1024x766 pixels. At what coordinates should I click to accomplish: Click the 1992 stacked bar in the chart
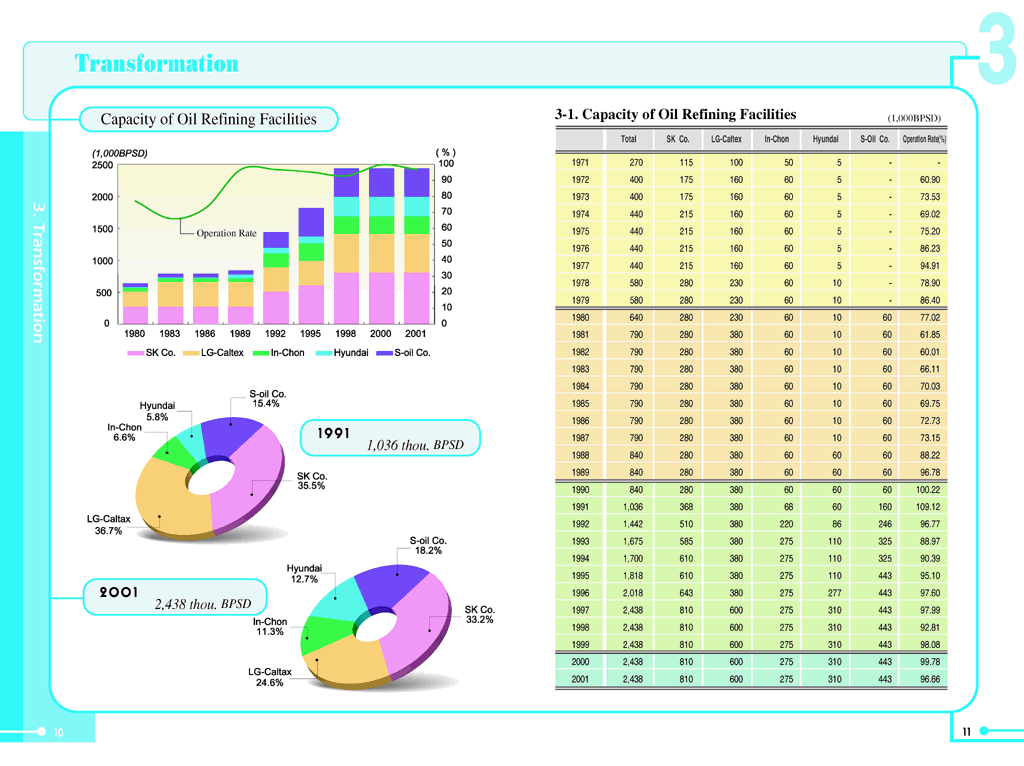(x=276, y=278)
